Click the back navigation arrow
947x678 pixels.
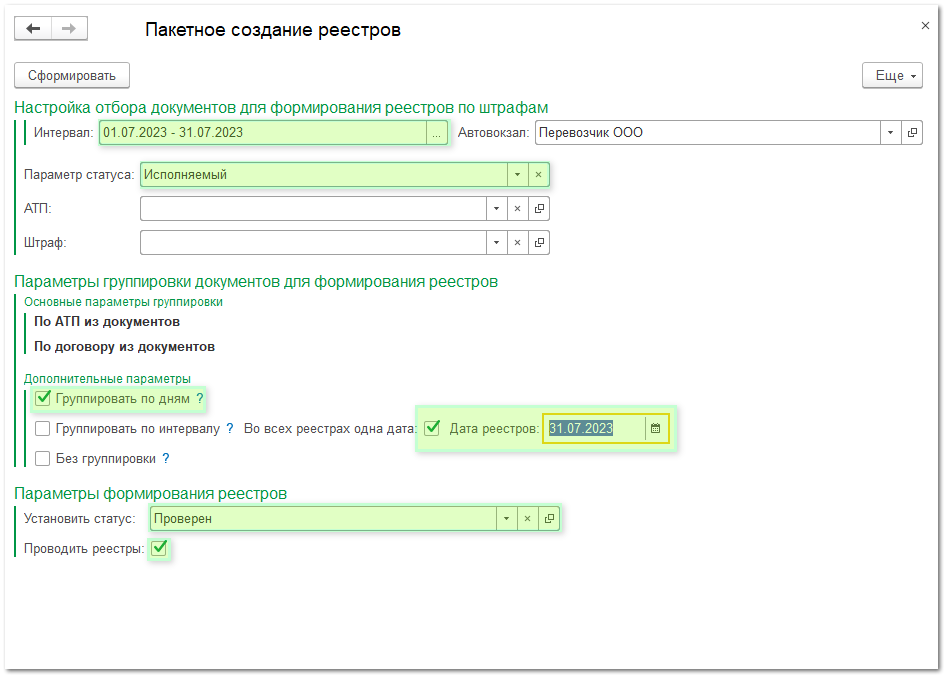pos(31,28)
